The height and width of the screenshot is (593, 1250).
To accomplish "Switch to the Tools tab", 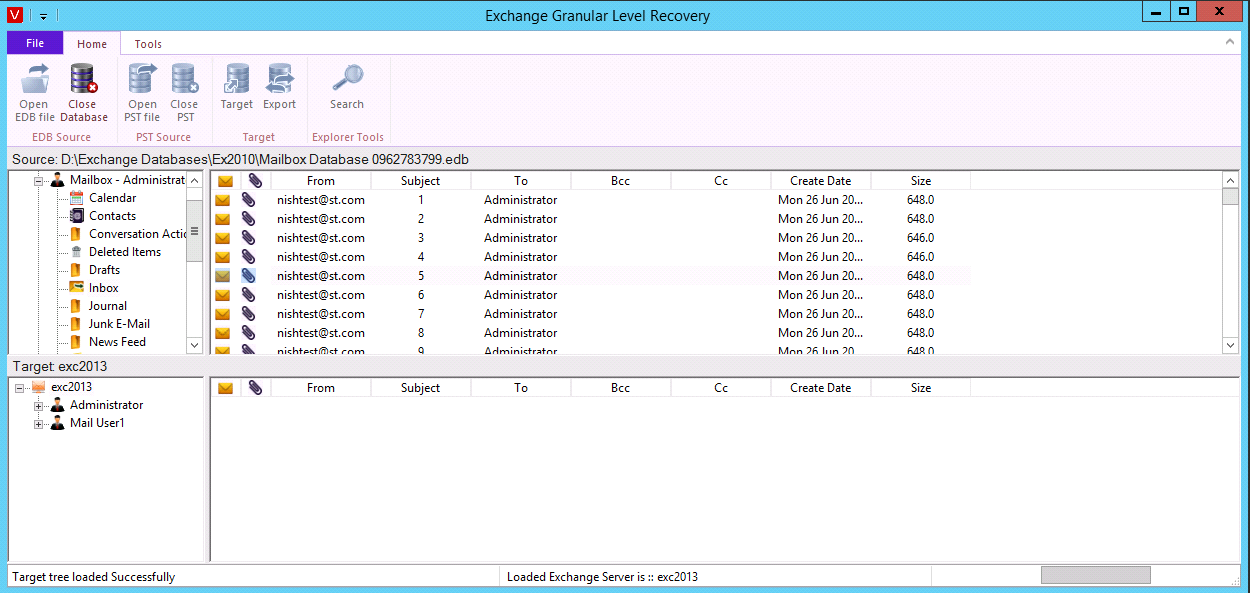I will (x=148, y=44).
